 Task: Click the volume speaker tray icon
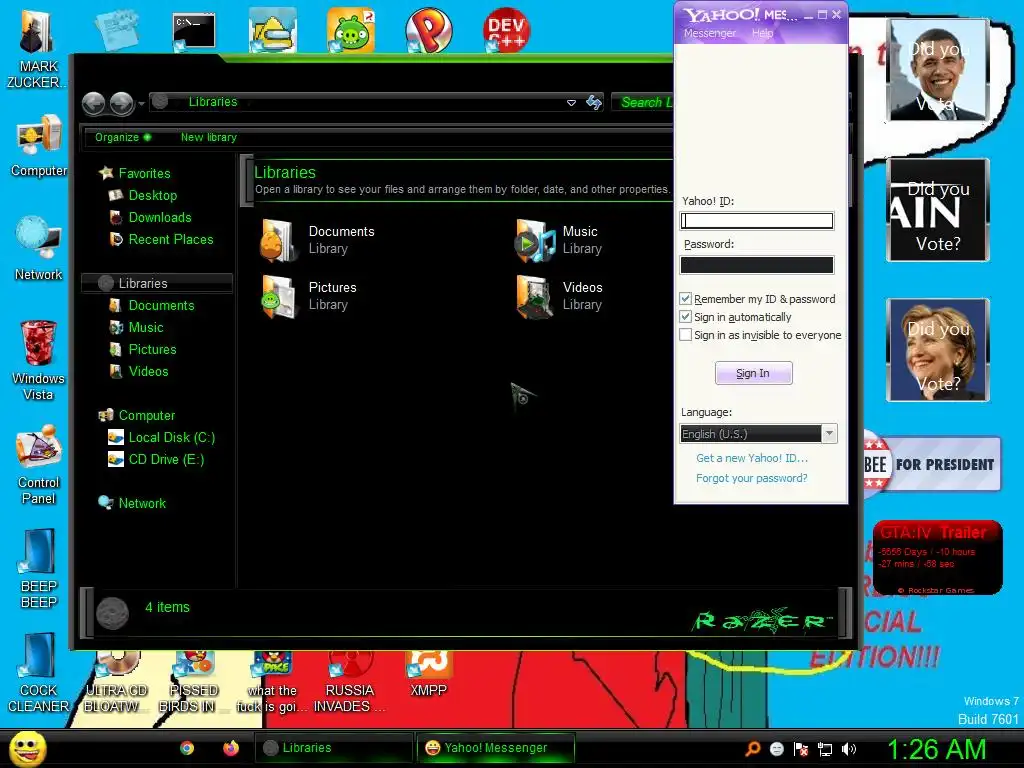click(849, 748)
